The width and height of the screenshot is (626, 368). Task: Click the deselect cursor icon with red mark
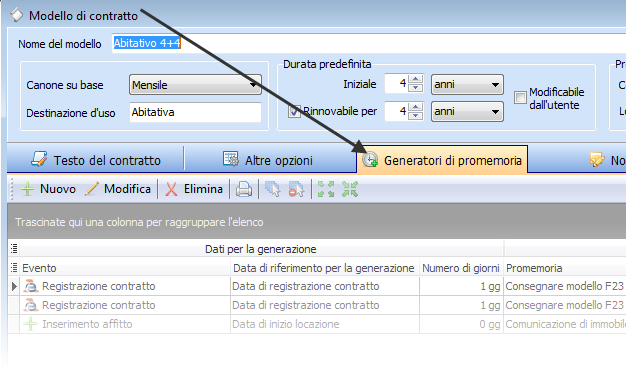(x=296, y=189)
